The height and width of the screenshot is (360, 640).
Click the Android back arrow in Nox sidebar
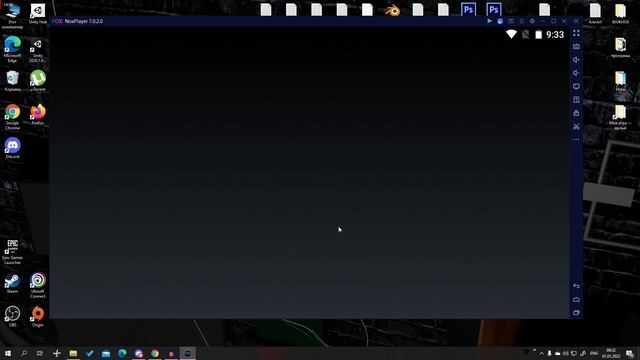(x=576, y=286)
